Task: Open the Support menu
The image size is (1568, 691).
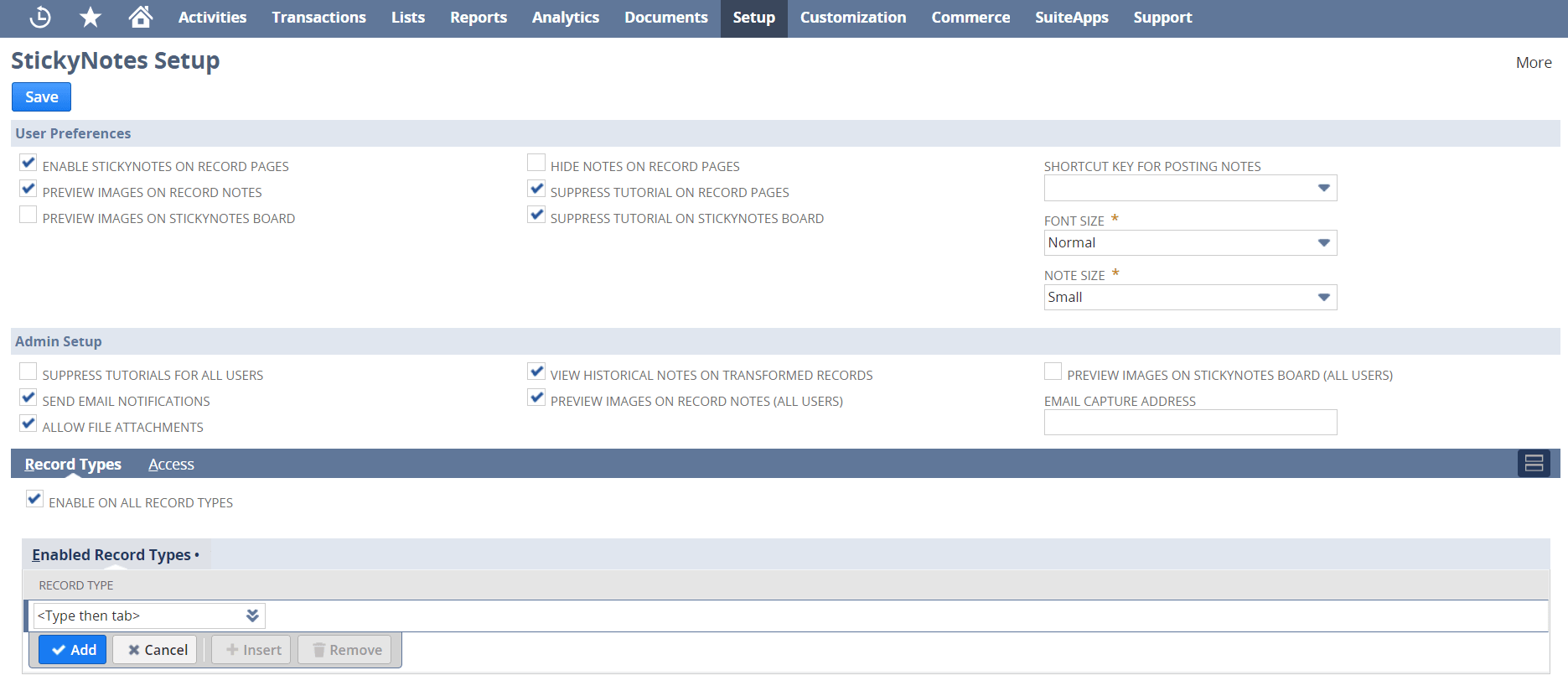Action: (x=1162, y=18)
